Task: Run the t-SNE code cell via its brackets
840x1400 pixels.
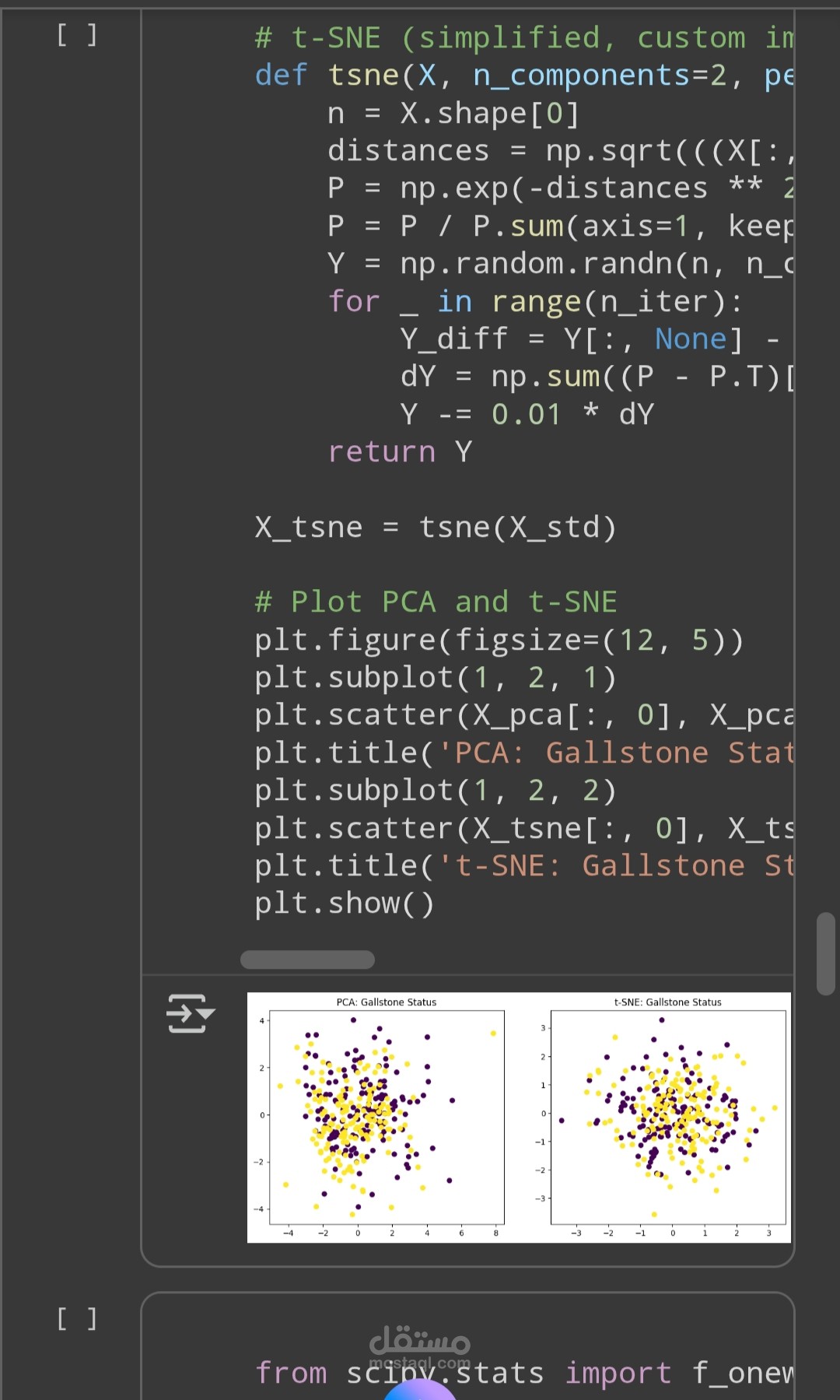Action: (77, 35)
